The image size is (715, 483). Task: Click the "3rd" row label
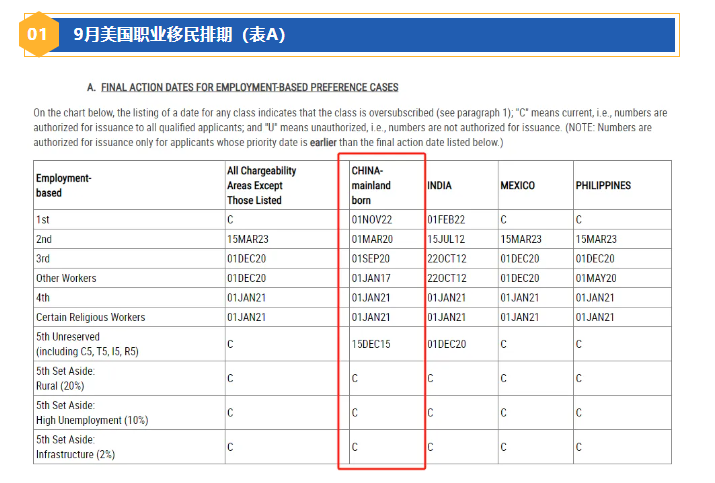[43, 259]
